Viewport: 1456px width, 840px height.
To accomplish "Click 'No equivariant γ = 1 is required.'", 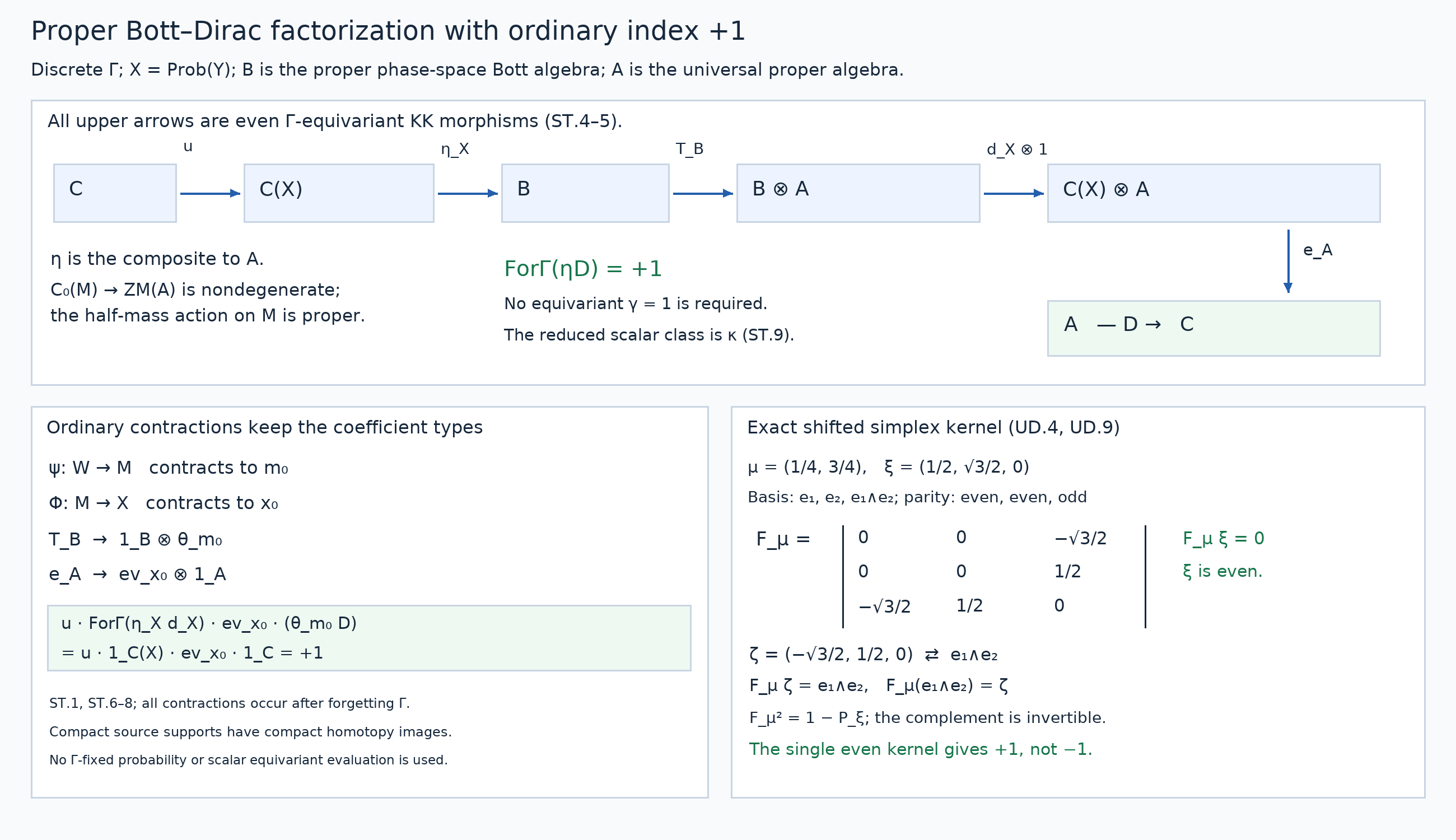I will [635, 304].
